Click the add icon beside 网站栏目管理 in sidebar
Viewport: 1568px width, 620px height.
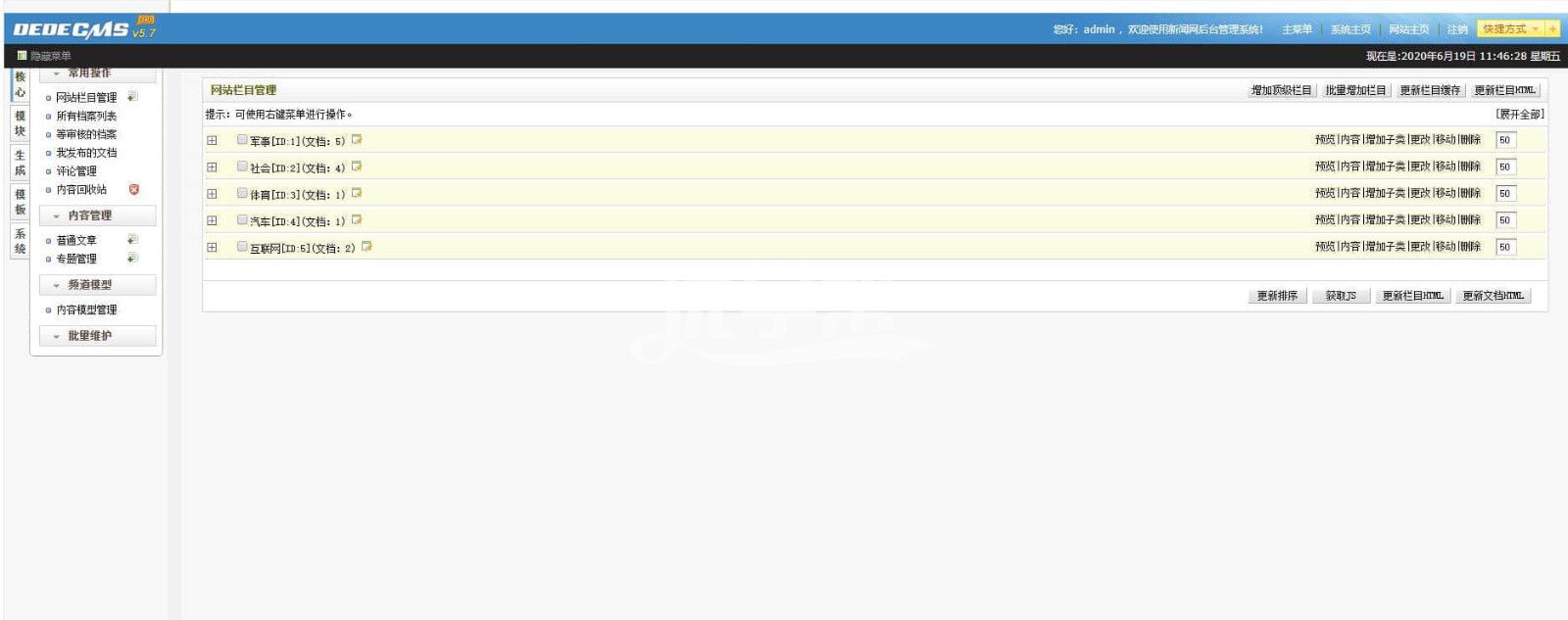pyautogui.click(x=132, y=97)
